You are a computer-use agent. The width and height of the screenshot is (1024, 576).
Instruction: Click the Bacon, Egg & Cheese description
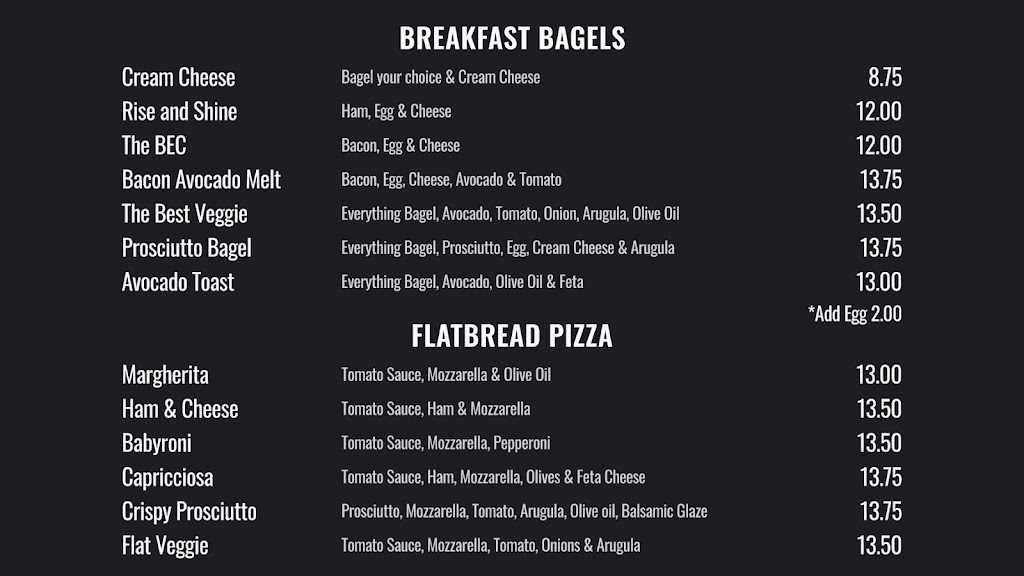coord(400,146)
